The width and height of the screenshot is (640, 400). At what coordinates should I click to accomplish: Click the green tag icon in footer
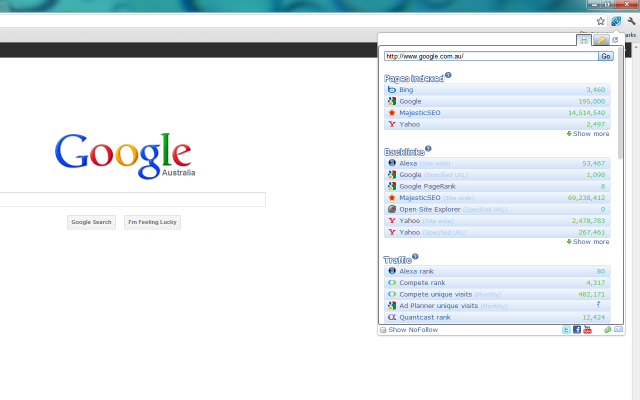pyautogui.click(x=607, y=330)
